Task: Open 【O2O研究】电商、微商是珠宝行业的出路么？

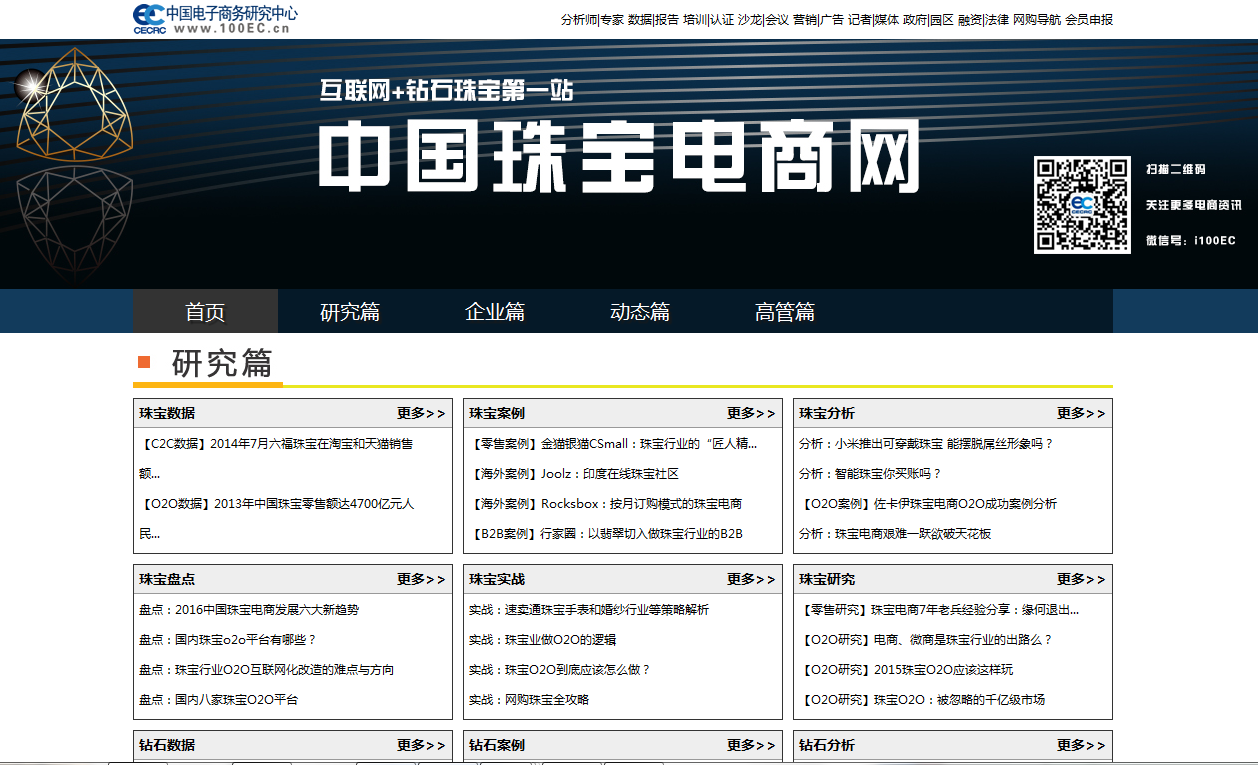Action: (x=926, y=639)
